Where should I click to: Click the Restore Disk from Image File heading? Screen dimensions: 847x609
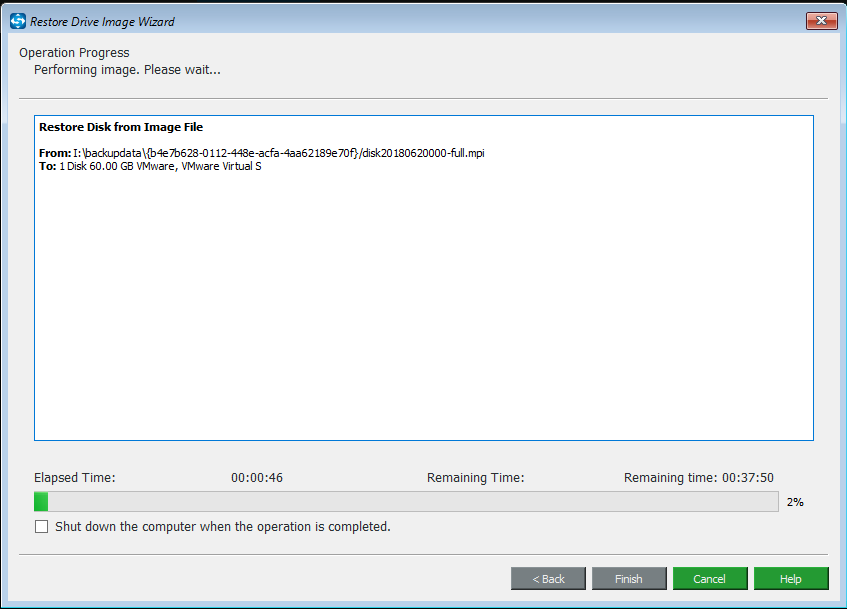tap(121, 127)
